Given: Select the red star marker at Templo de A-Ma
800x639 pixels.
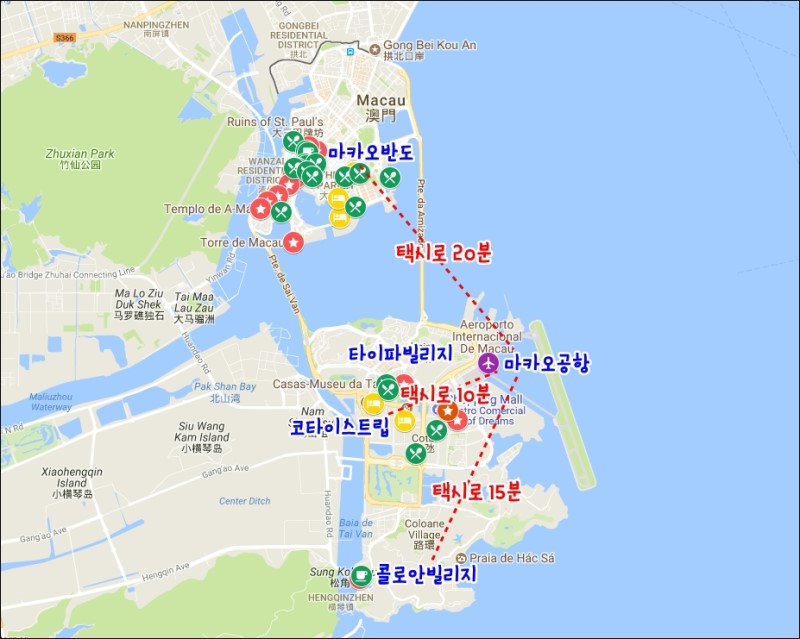Looking at the screenshot, I should pyautogui.click(x=260, y=208).
